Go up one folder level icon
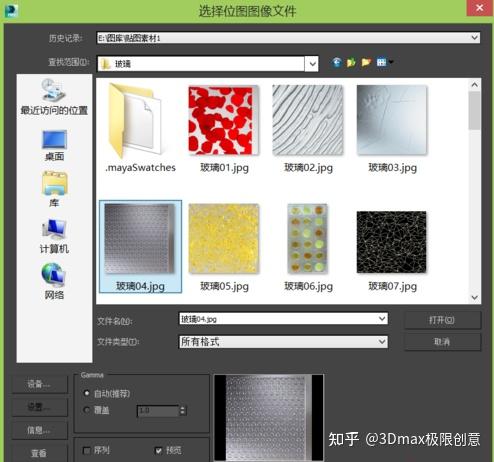 (x=351, y=62)
